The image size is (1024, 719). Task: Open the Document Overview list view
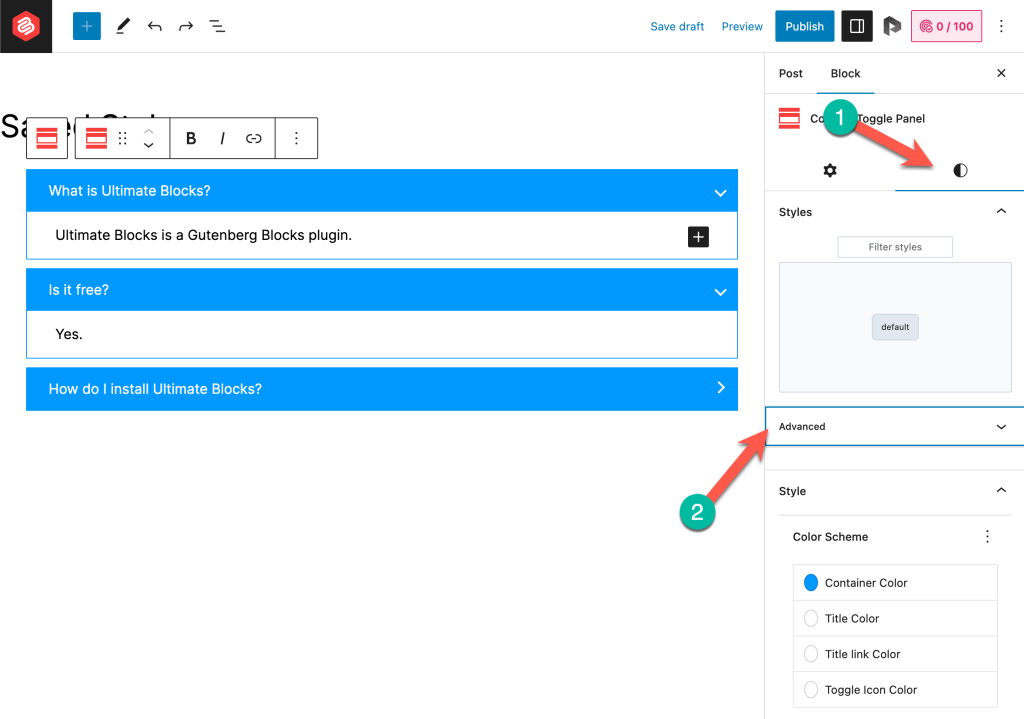217,26
